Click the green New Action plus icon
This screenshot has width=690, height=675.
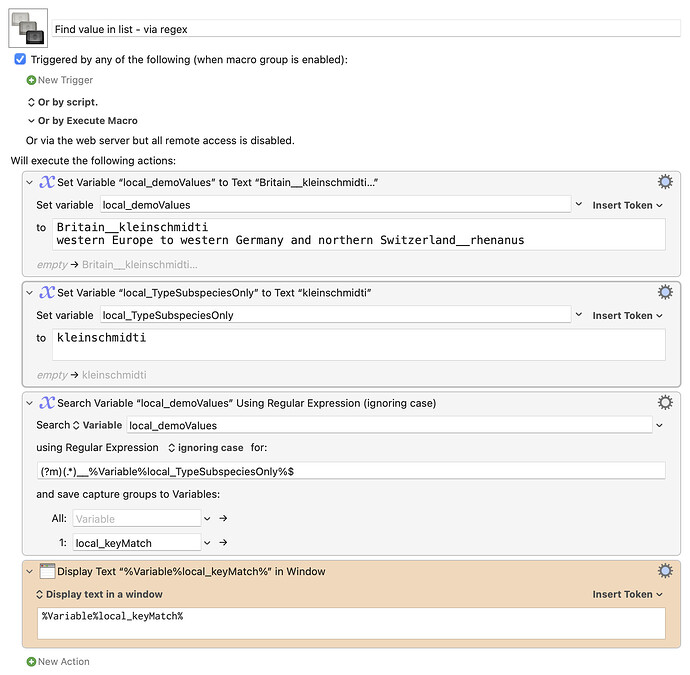31,662
